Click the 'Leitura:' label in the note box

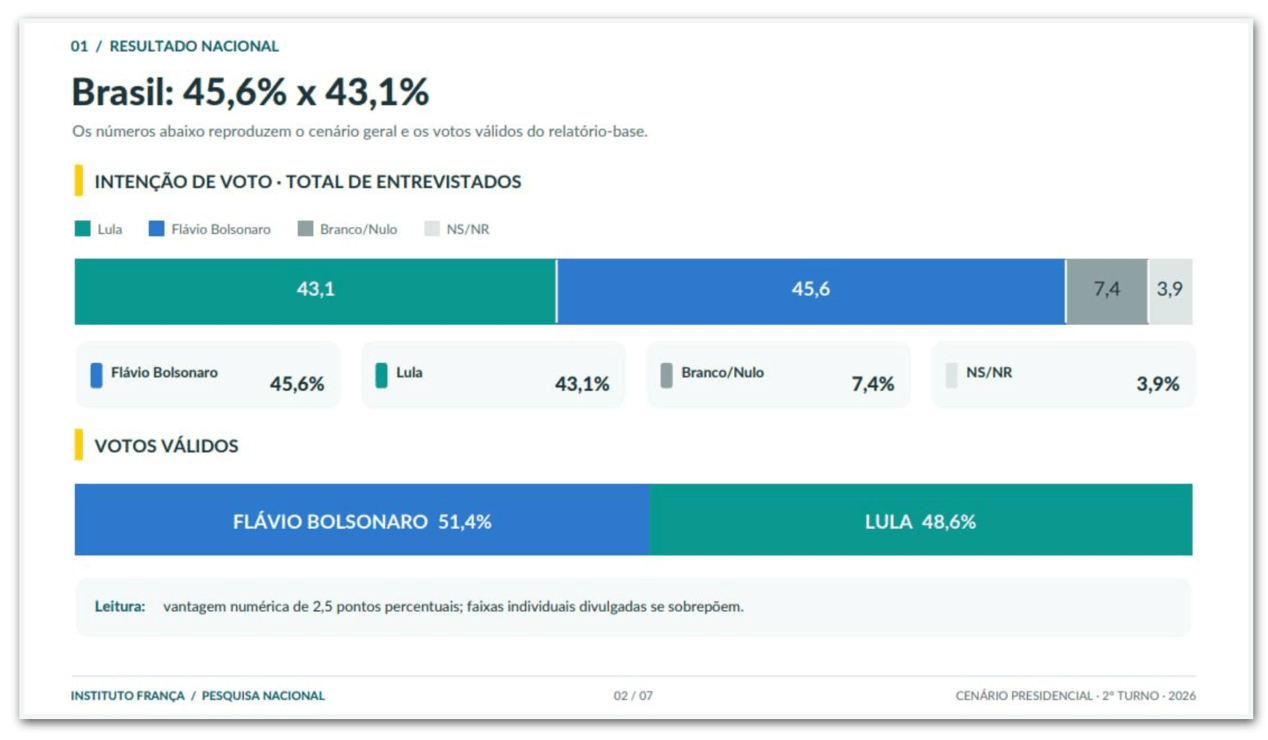pyautogui.click(x=120, y=606)
